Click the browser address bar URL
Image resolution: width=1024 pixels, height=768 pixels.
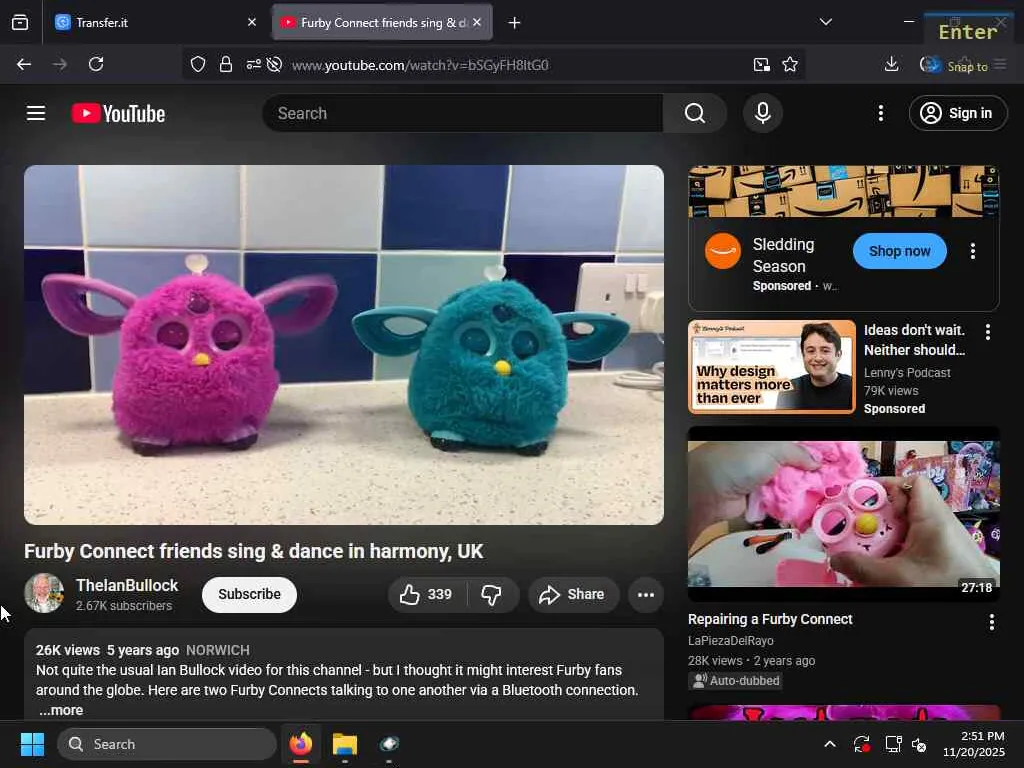pos(419,65)
